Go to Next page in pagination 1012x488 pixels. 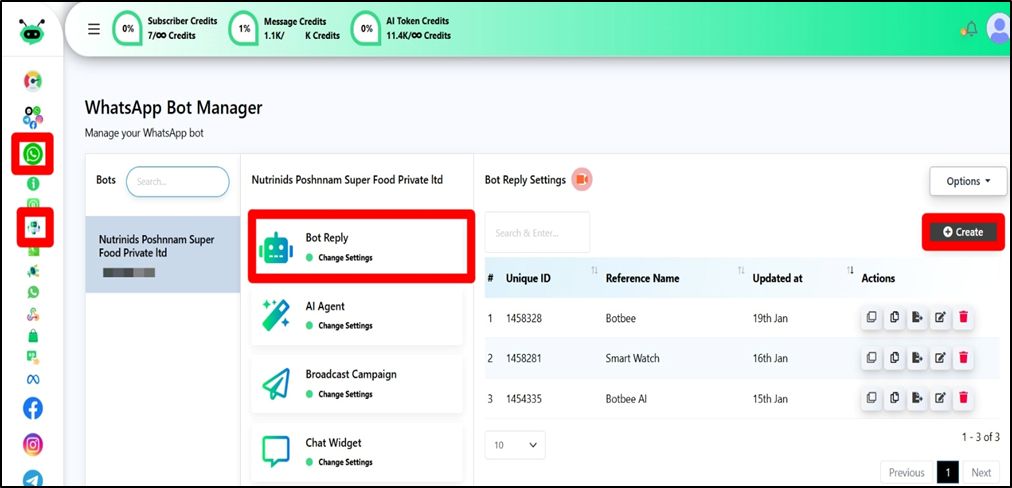tap(980, 473)
